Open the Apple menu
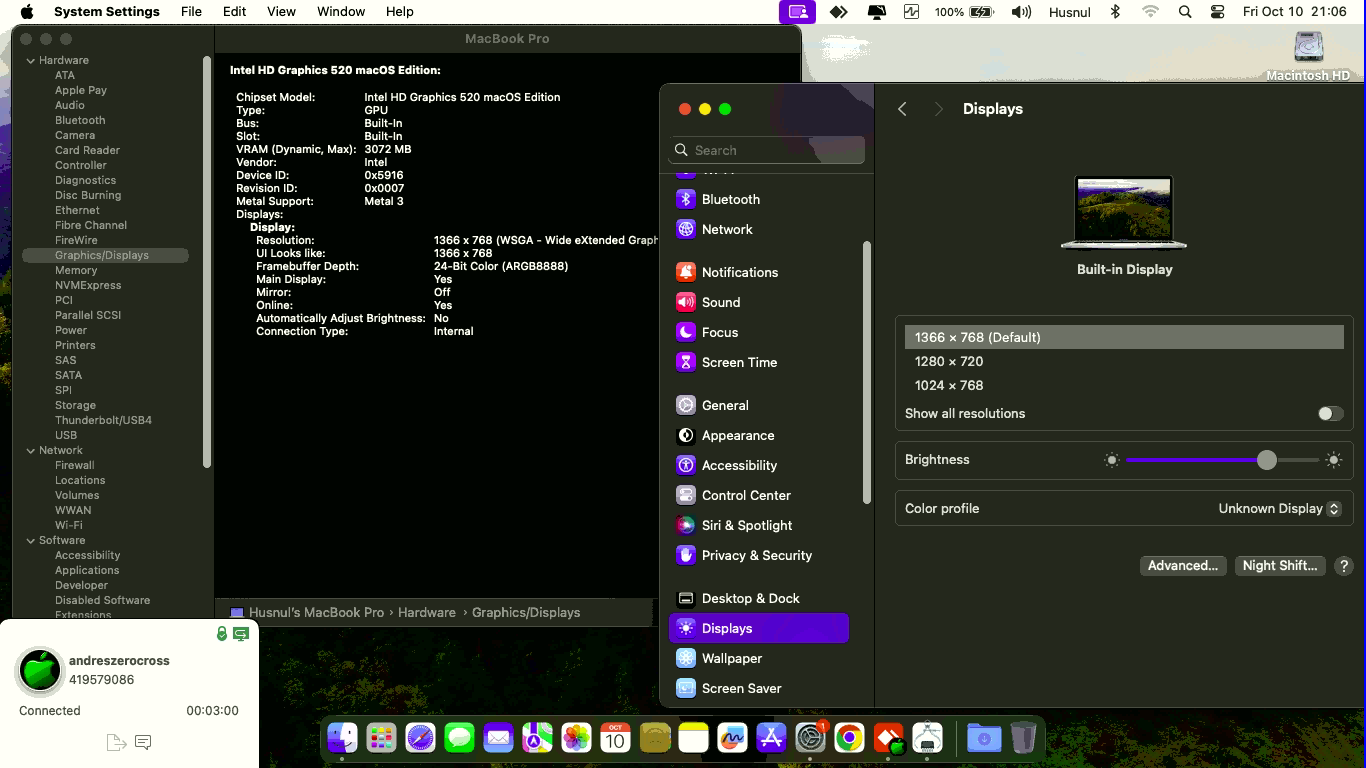1366x768 pixels. (27, 12)
